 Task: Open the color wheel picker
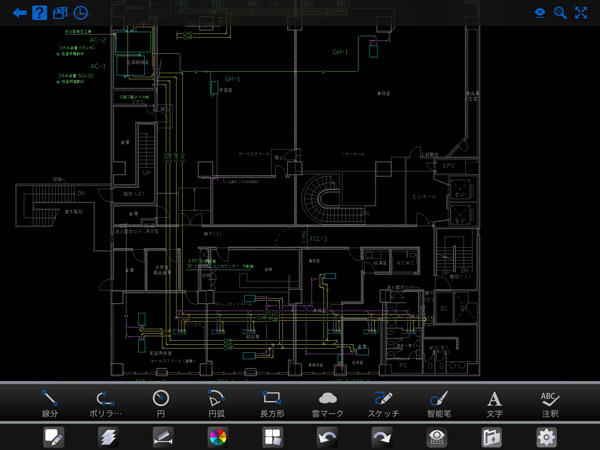[218, 437]
